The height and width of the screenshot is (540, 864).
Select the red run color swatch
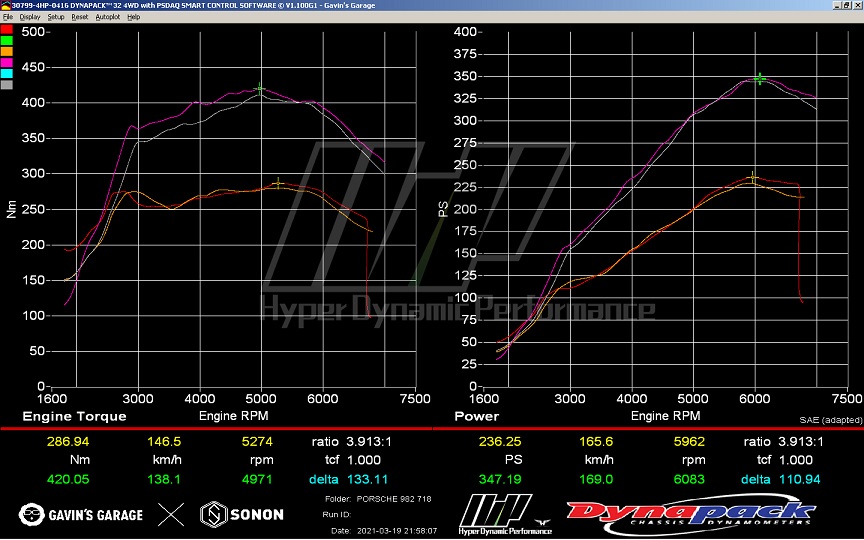coord(7,29)
